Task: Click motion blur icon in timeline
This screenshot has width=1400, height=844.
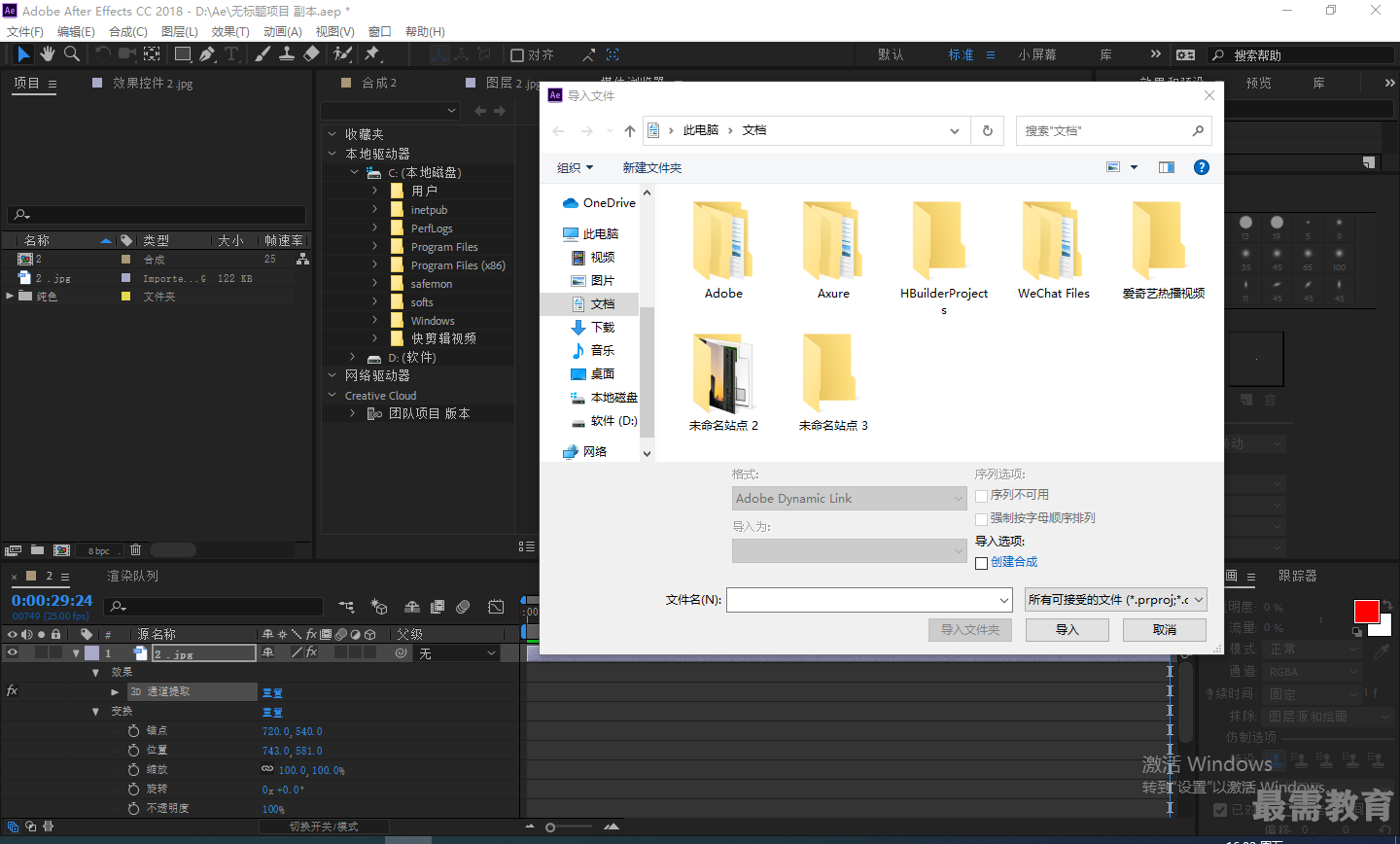Action: [464, 607]
